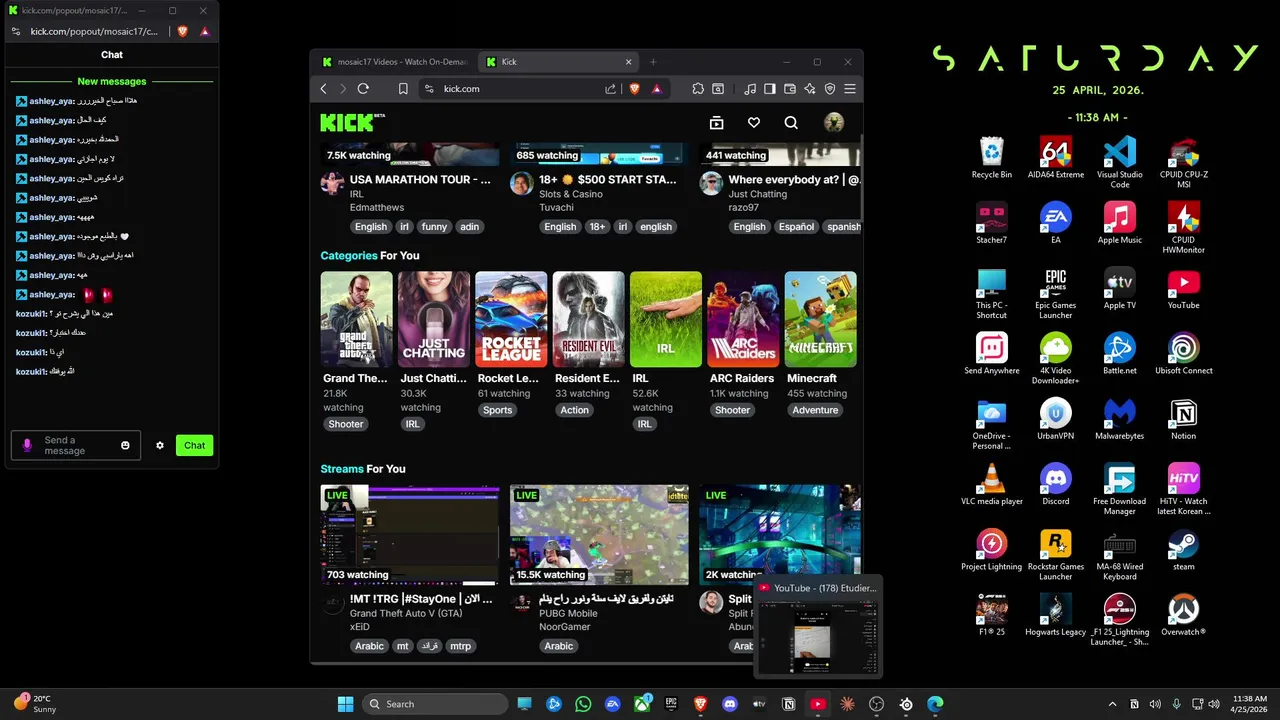1280x720 pixels.
Task: Close the Kick browser tab
Action: pos(629,62)
